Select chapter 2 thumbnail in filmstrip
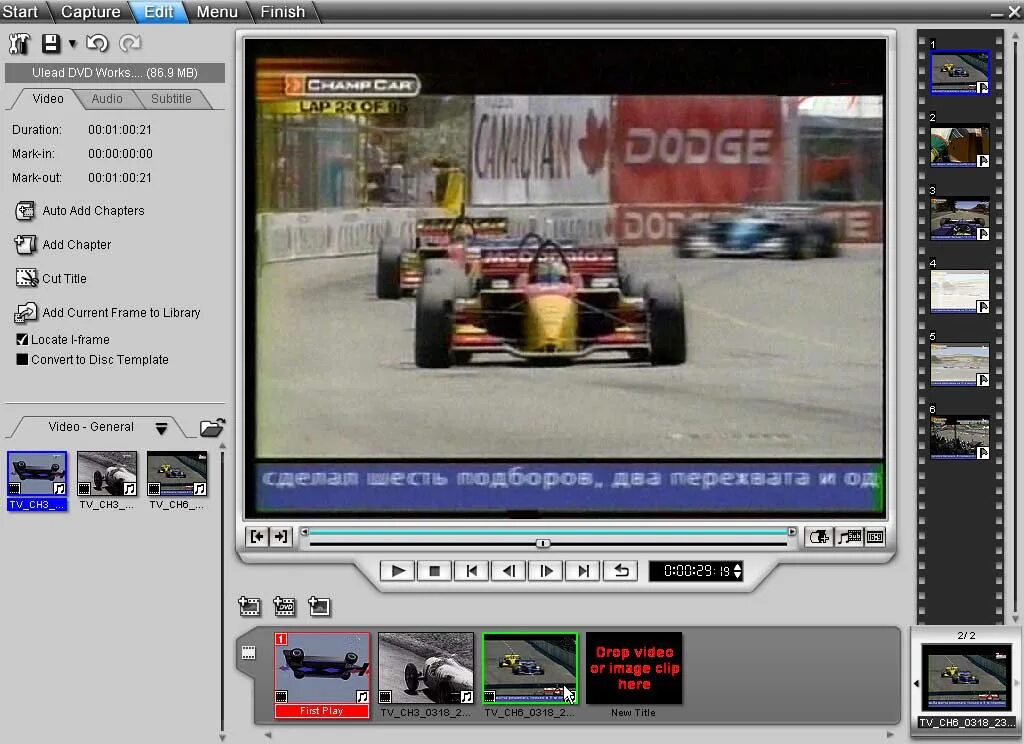 959,146
